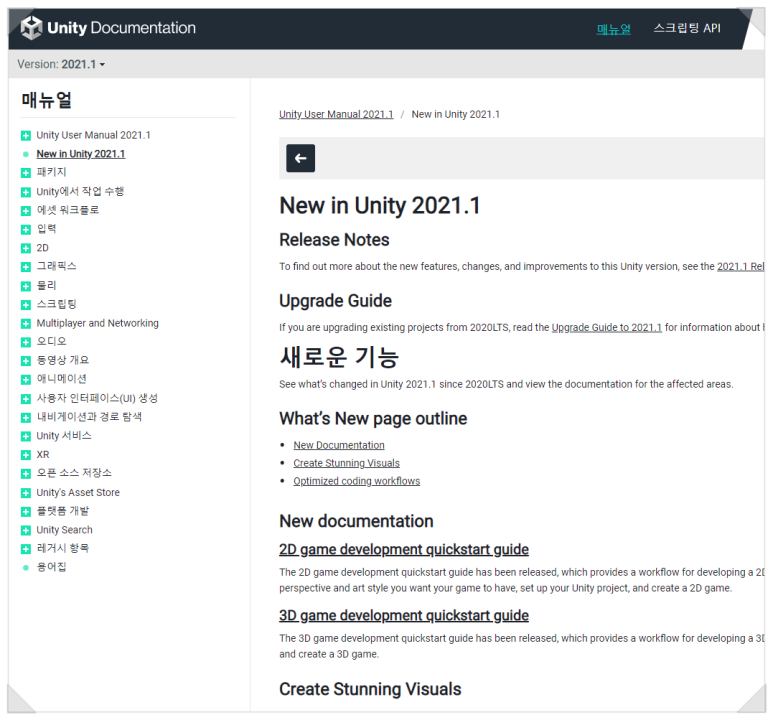Click the back arrow button

300,158
